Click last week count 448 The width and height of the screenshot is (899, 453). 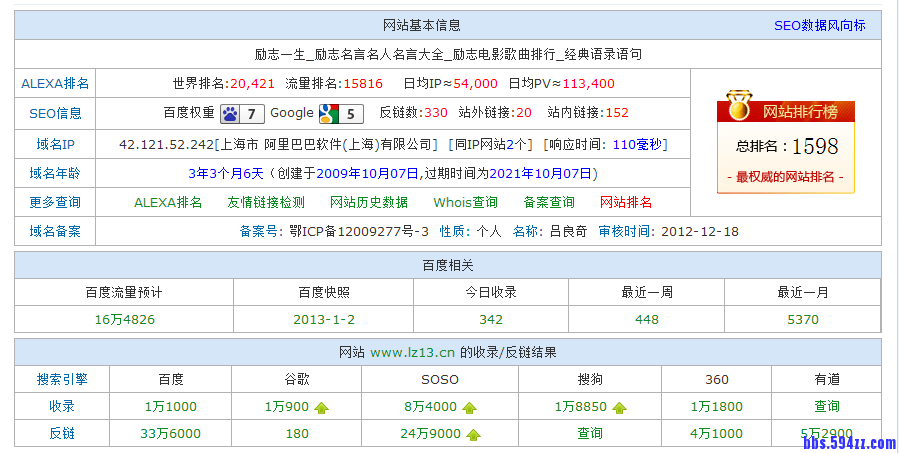click(647, 319)
